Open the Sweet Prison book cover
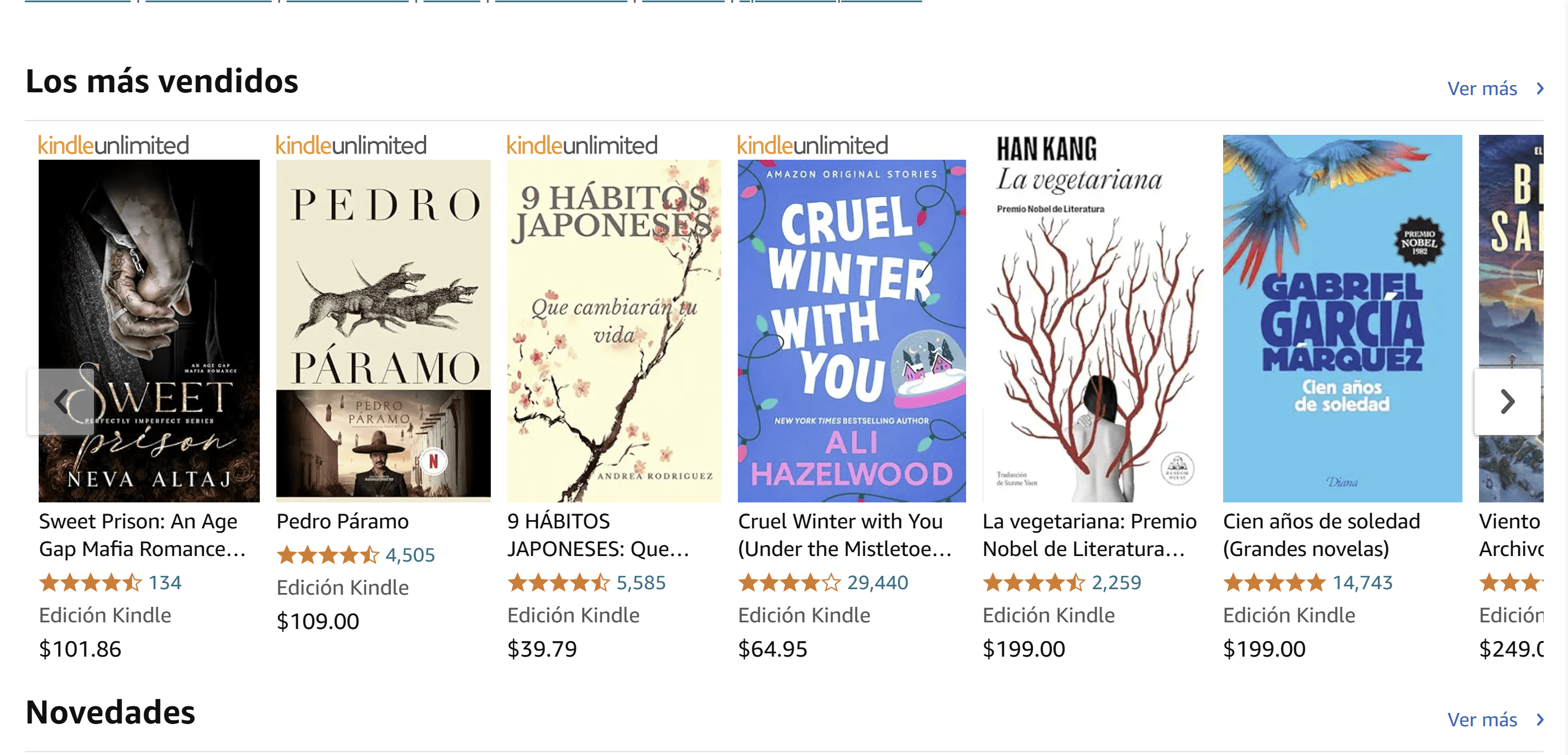Screen dimensions: 1568x755 click(x=149, y=331)
